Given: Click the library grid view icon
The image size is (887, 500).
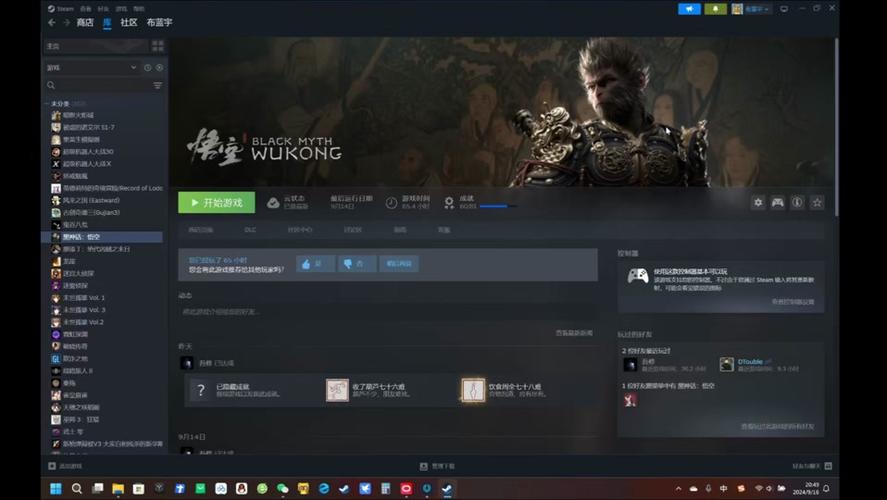Looking at the screenshot, I should pos(157,46).
